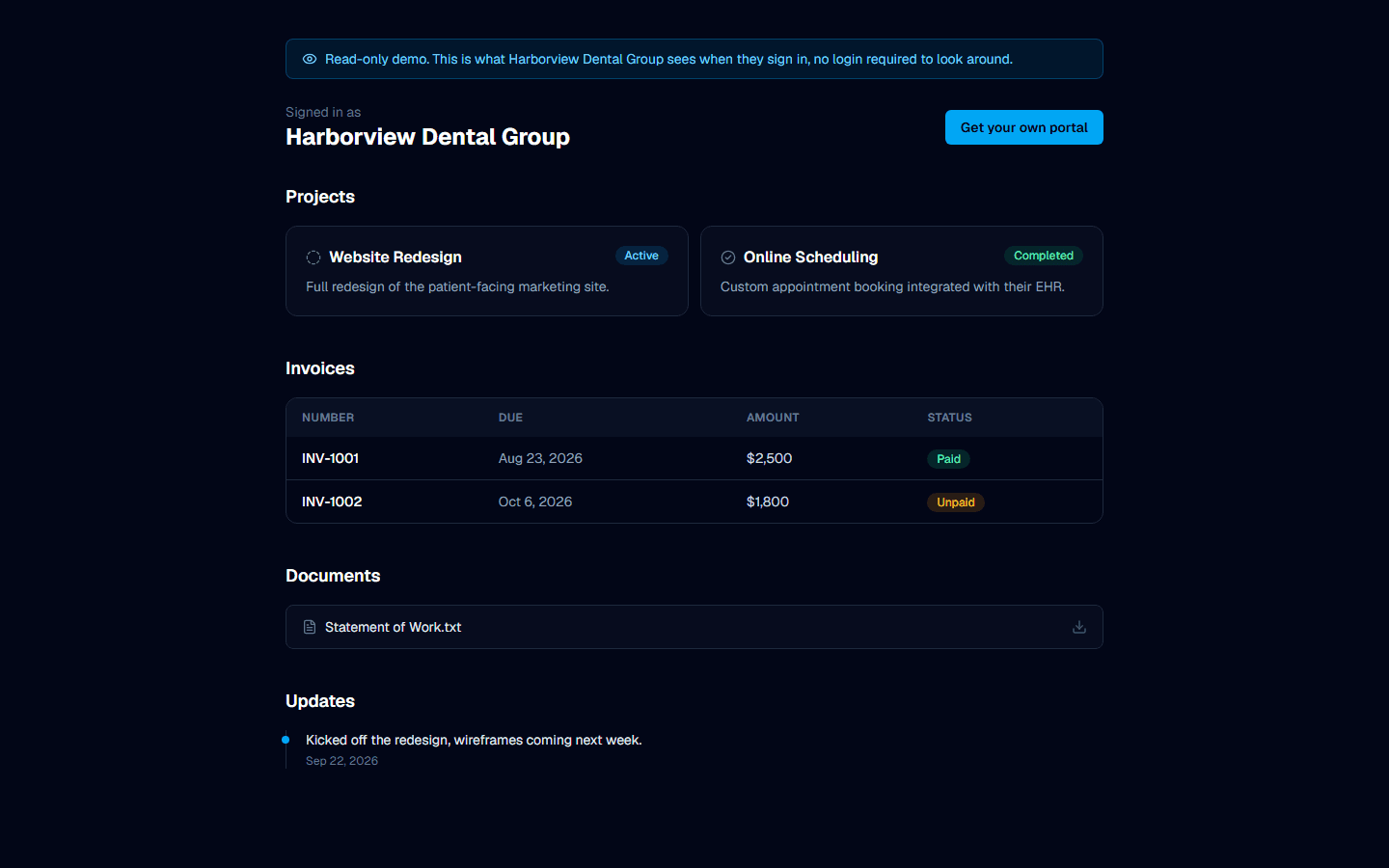Click the Paid status badge
The image size is (1389, 868).
[948, 459]
